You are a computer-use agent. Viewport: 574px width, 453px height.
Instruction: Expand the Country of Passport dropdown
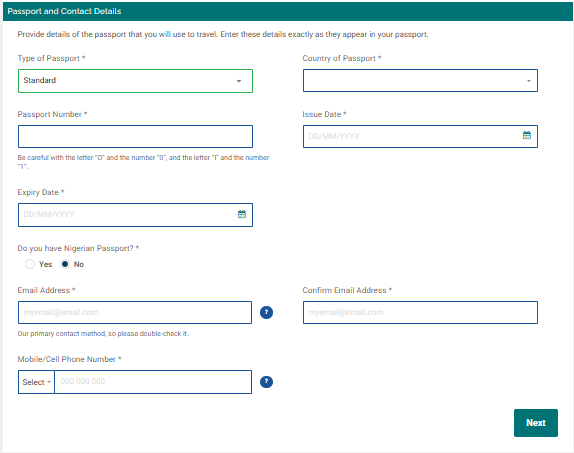[x=420, y=81]
